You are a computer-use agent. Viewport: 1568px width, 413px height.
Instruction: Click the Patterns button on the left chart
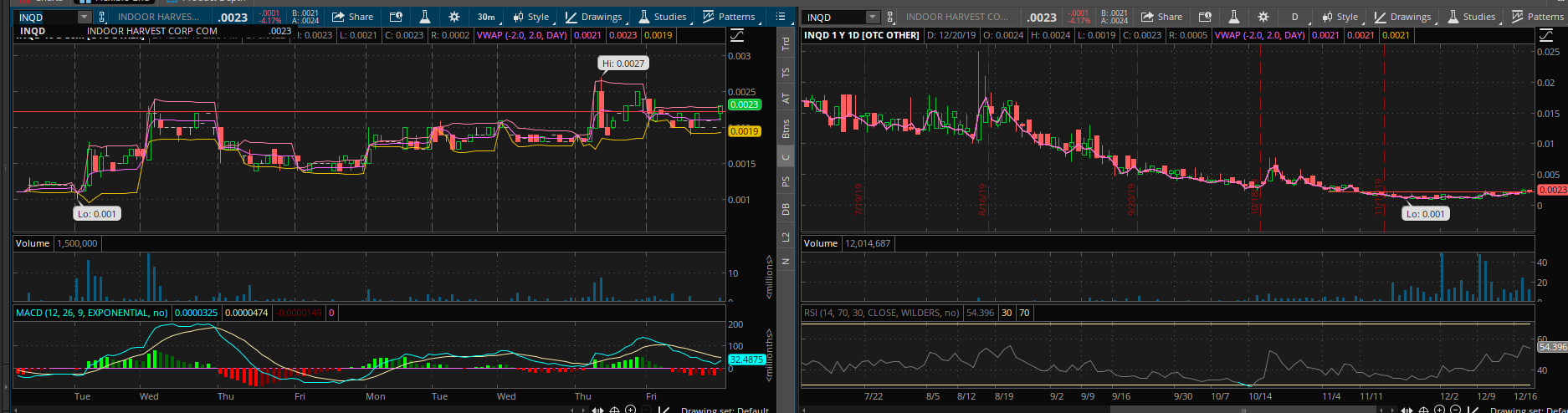pos(728,17)
